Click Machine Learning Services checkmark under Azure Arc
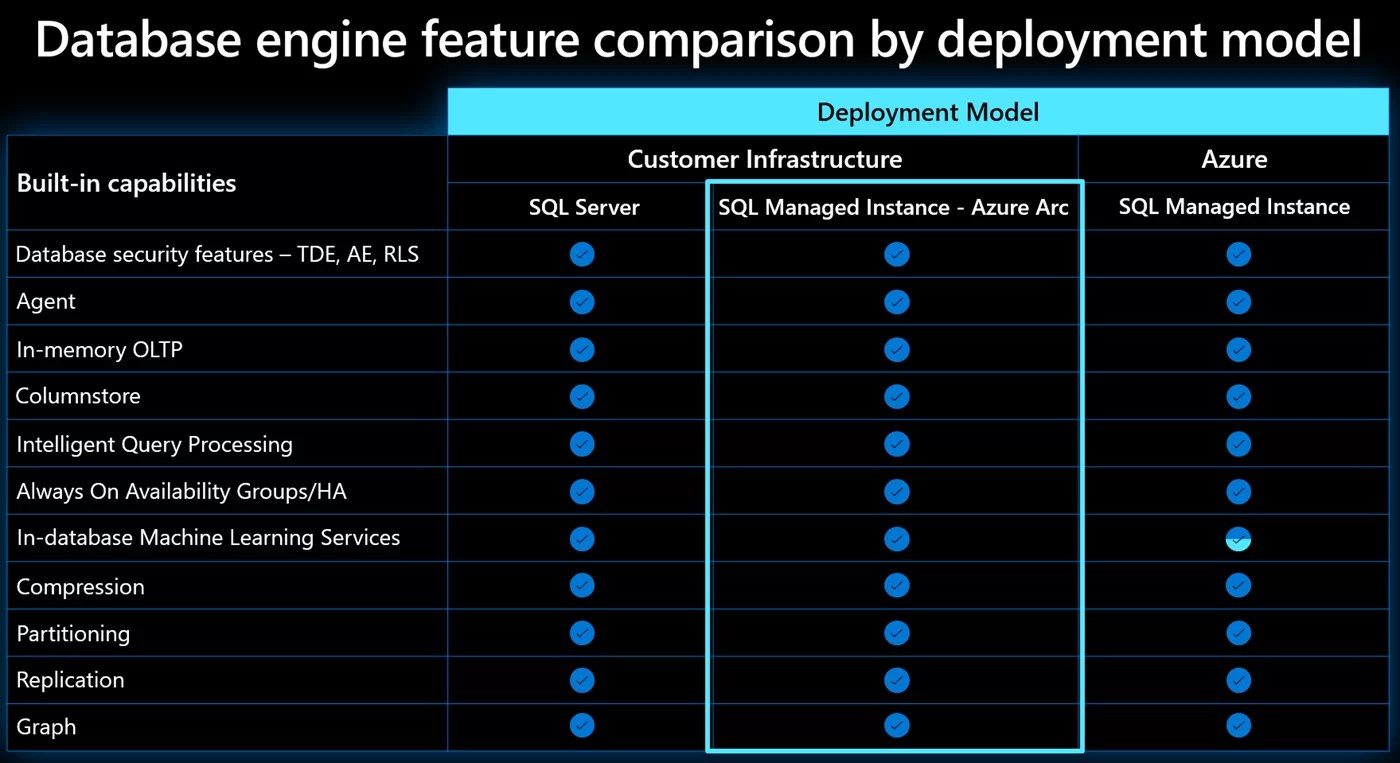 [897, 538]
